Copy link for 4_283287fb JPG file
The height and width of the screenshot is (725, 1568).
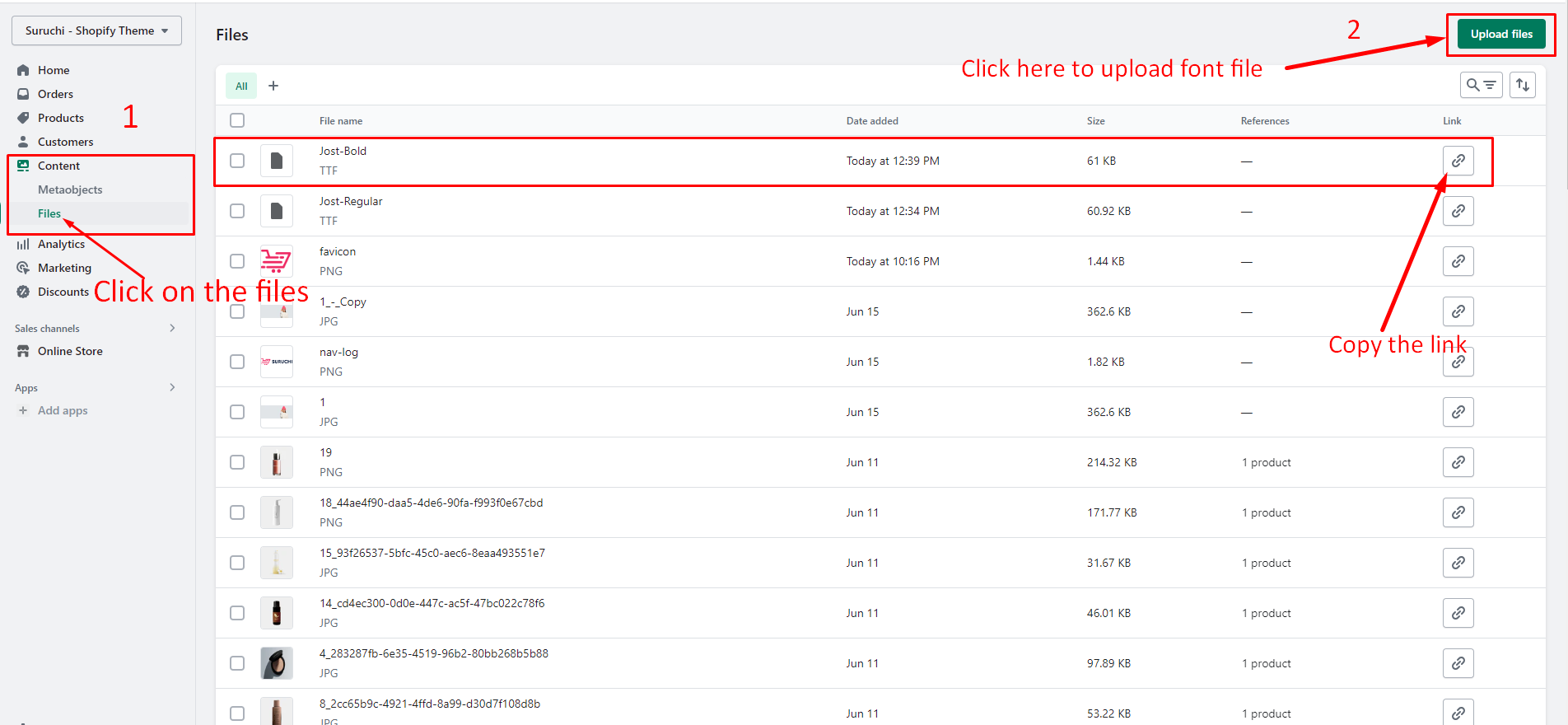pos(1458,663)
